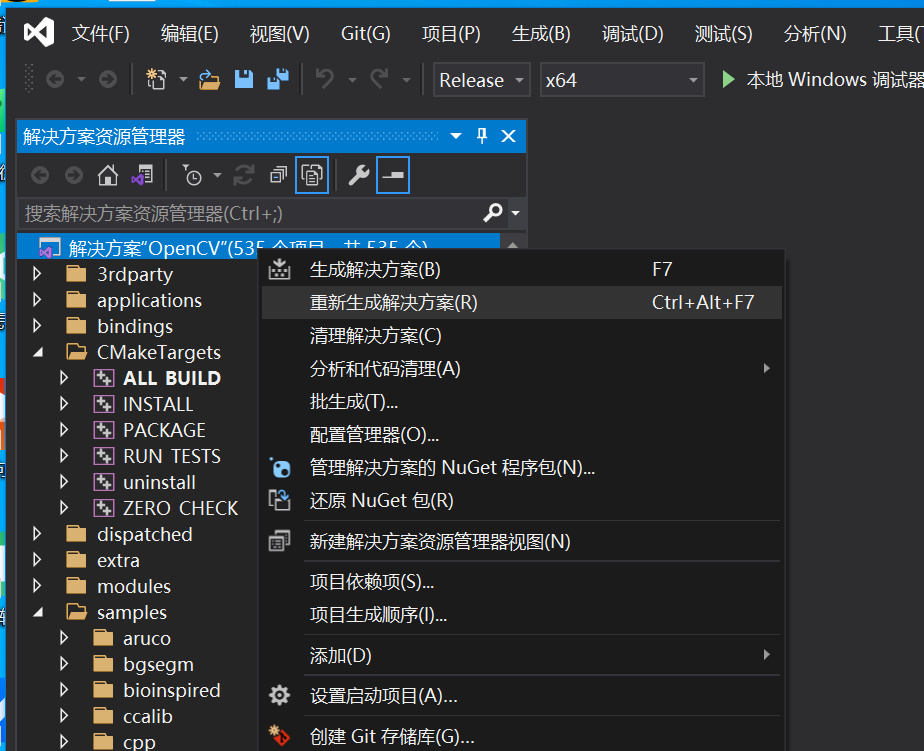Click the Solution Explorer search field
The width and height of the screenshot is (924, 751).
point(250,213)
